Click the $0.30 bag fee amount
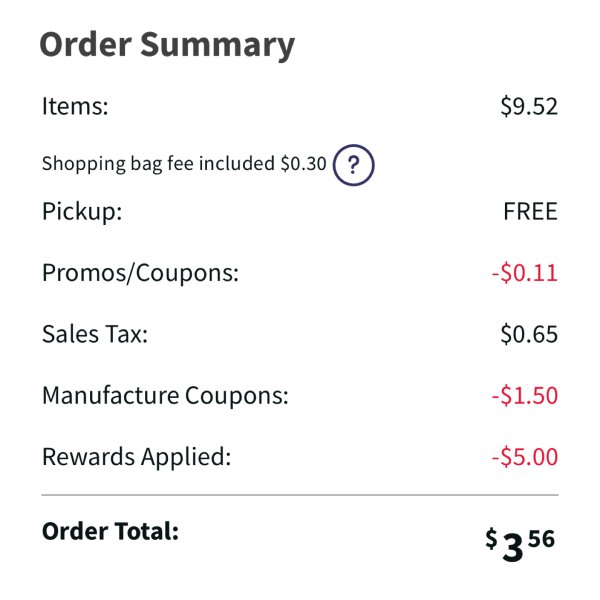Screen dimensions: 600x600 coord(303,164)
